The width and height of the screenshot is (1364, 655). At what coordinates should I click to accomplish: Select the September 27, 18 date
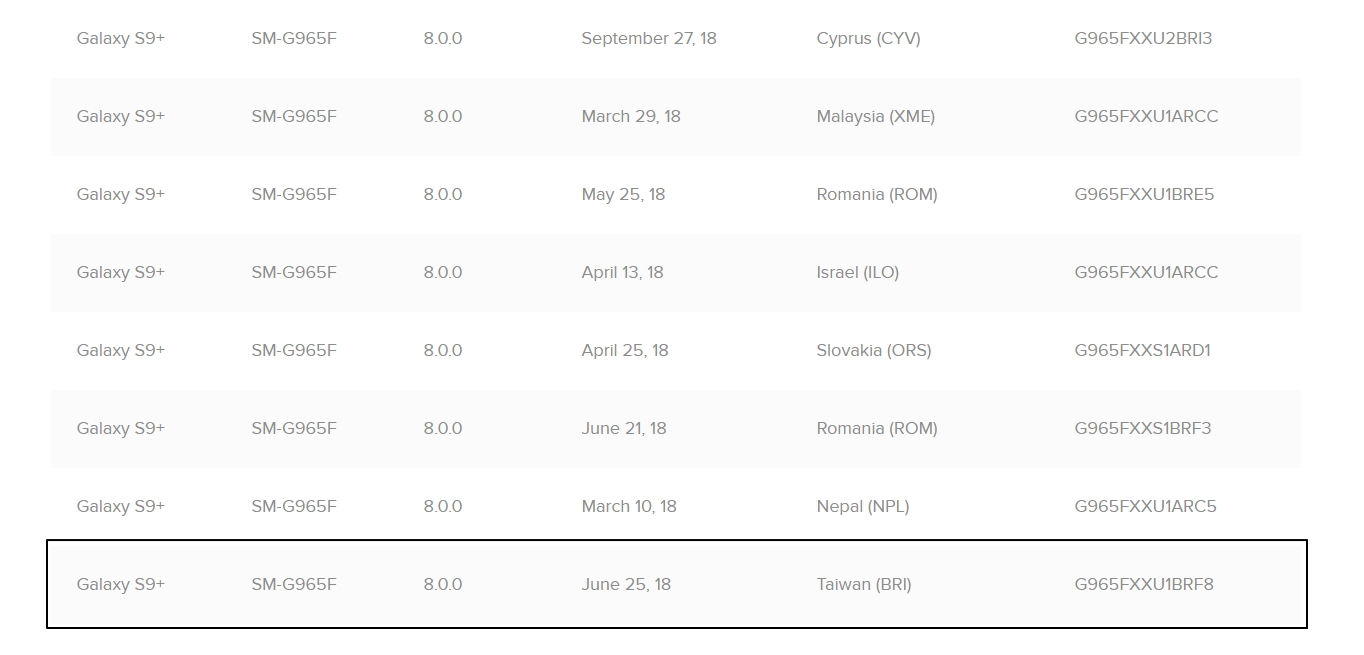648,39
